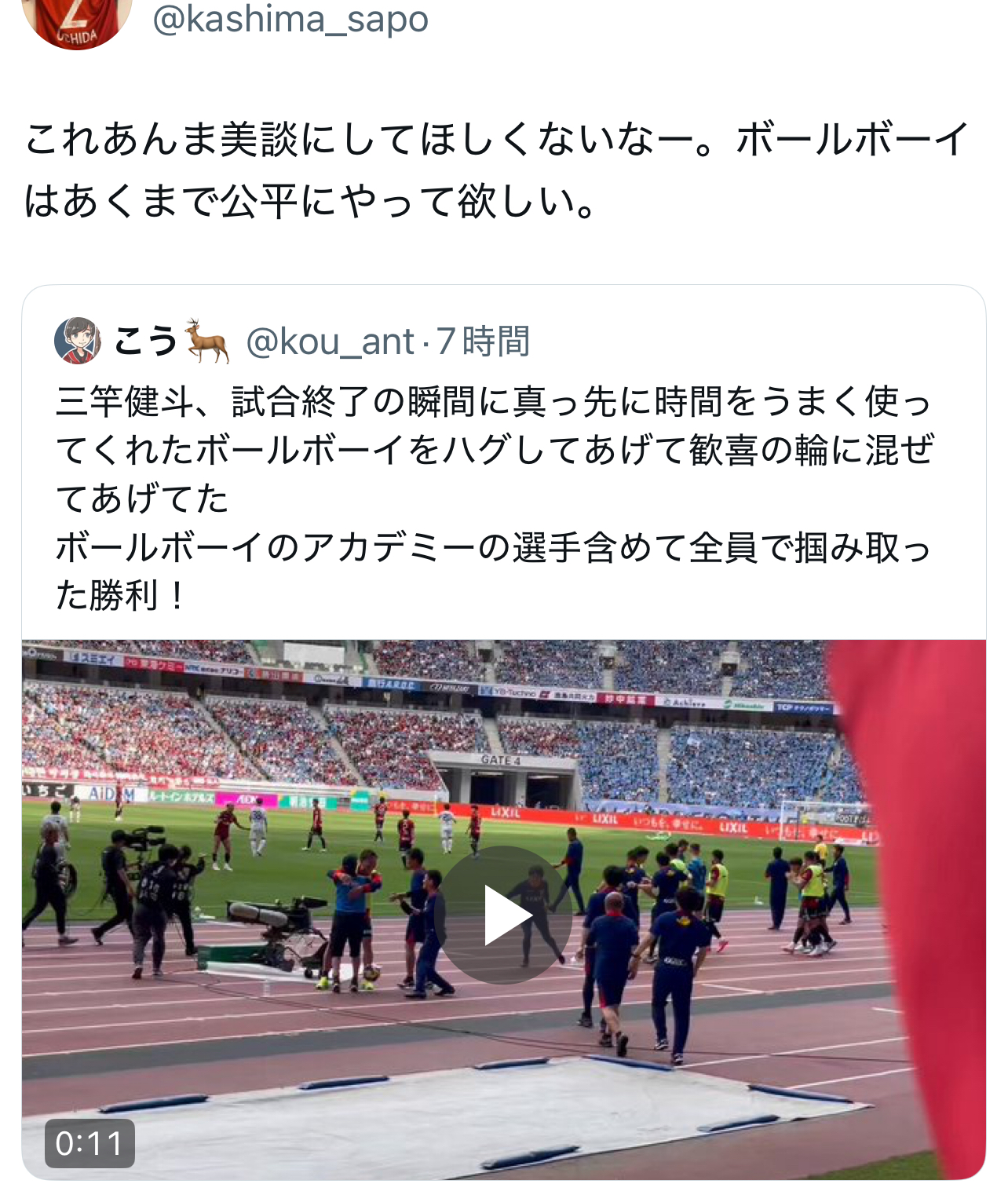The image size is (1008, 1202).
Task: Play the quoted stadium video
Action: pos(503,915)
